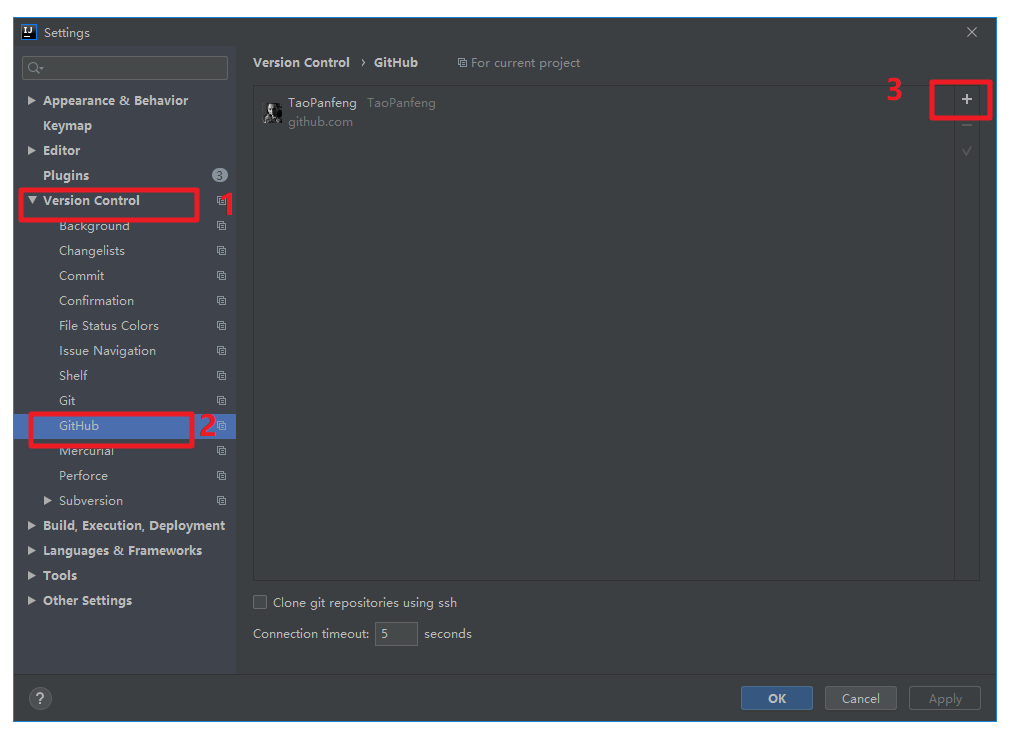1021x729 pixels.
Task: Click the project-level icon beside Perforce
Action: tap(221, 475)
